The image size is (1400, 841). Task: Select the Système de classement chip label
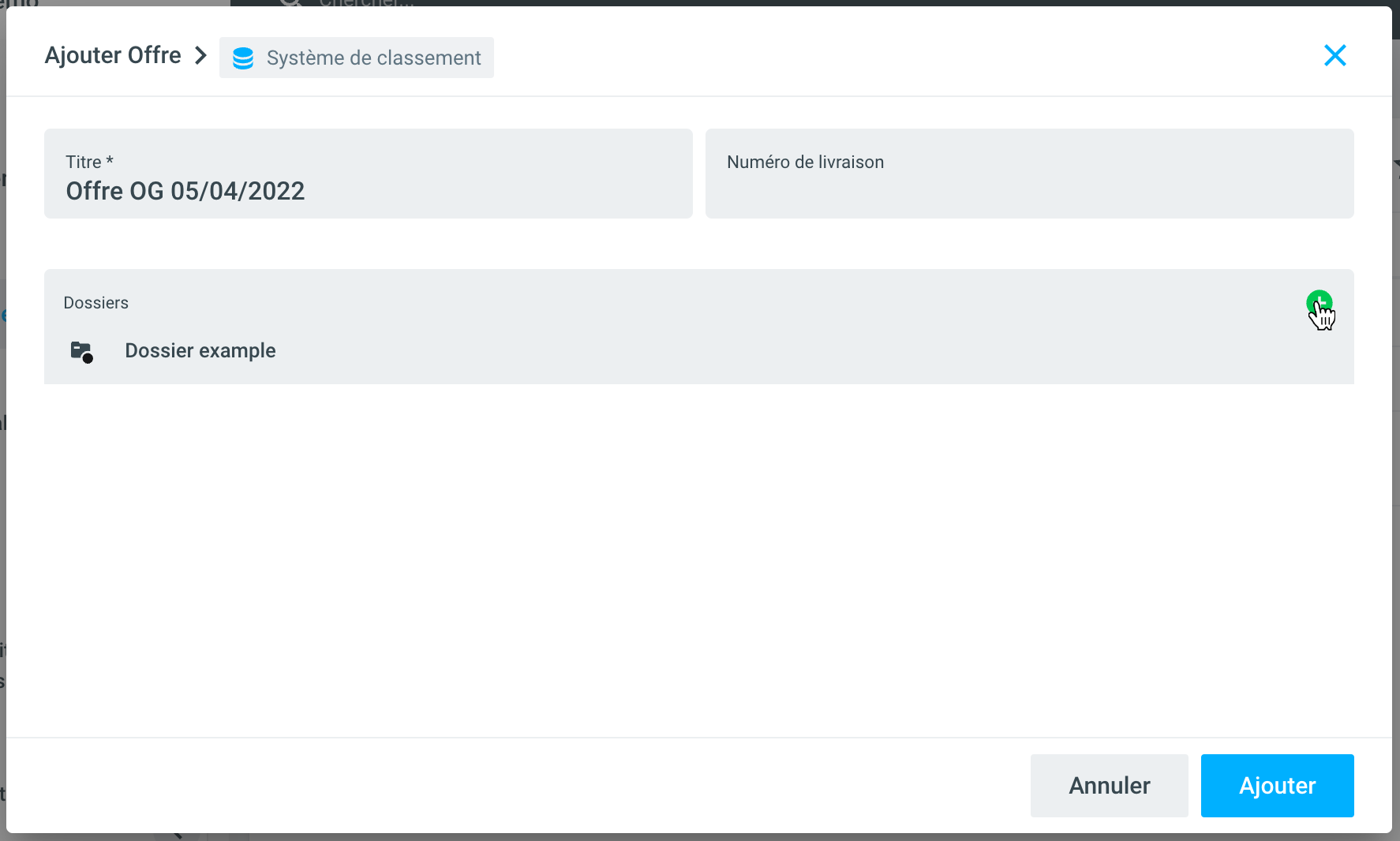[373, 58]
